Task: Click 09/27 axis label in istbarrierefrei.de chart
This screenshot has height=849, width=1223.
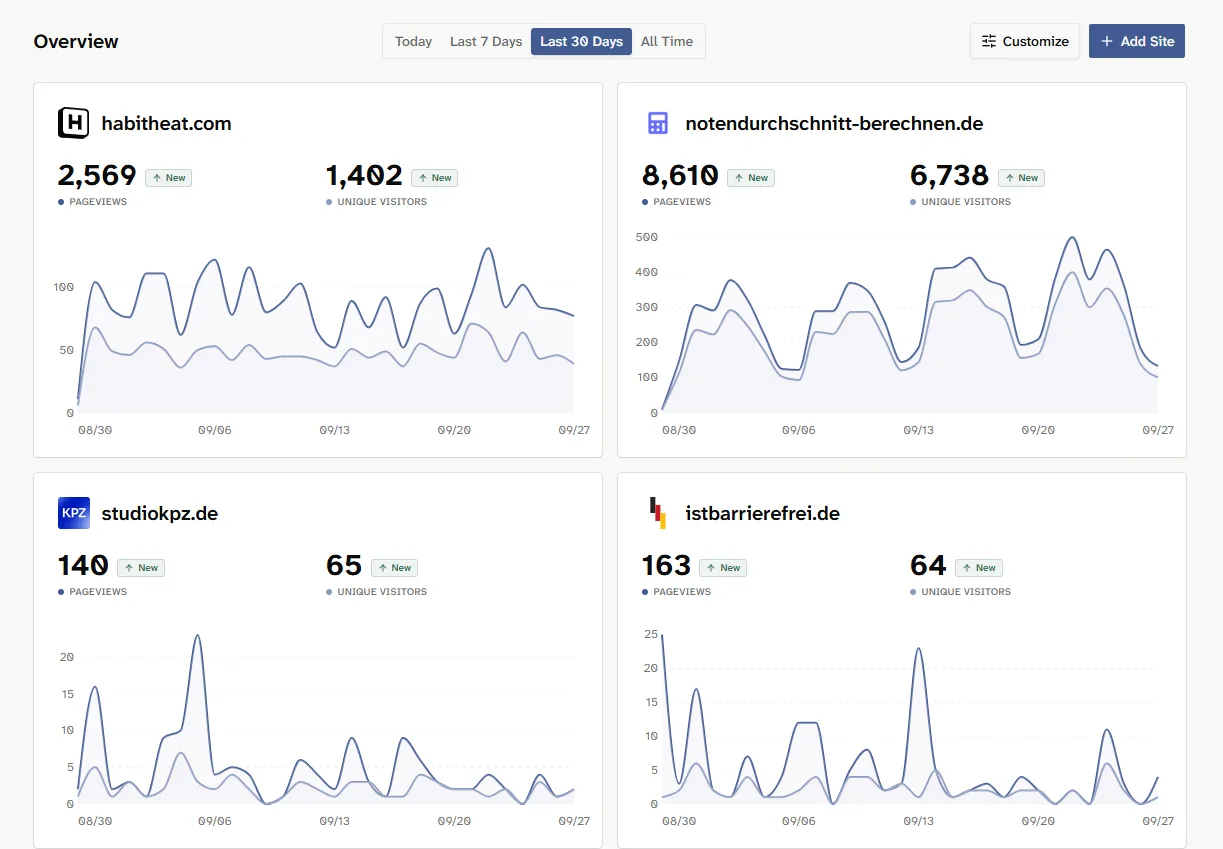Action: coord(1157,820)
